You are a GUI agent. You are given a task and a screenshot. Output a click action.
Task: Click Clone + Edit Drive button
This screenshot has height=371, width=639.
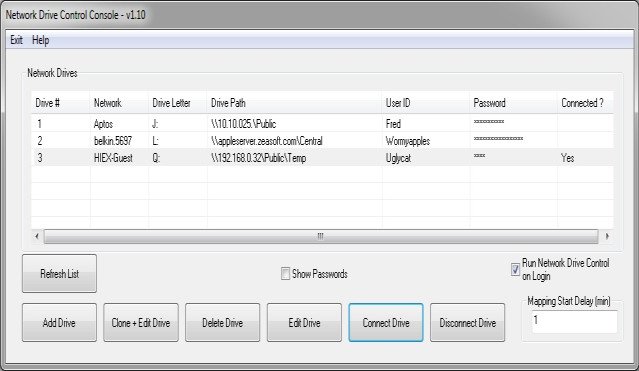point(141,322)
